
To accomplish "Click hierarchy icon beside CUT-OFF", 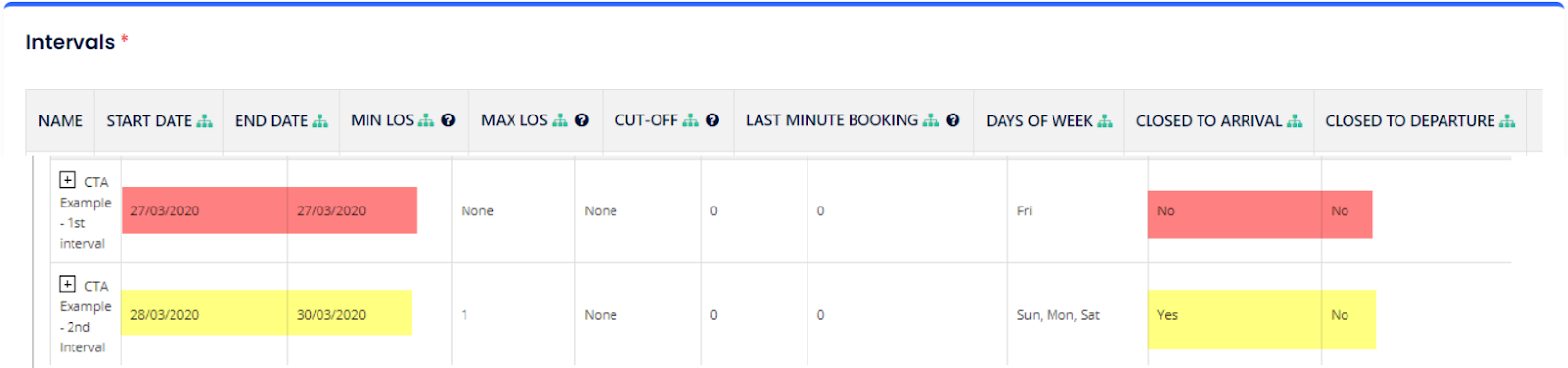I will (x=691, y=120).
